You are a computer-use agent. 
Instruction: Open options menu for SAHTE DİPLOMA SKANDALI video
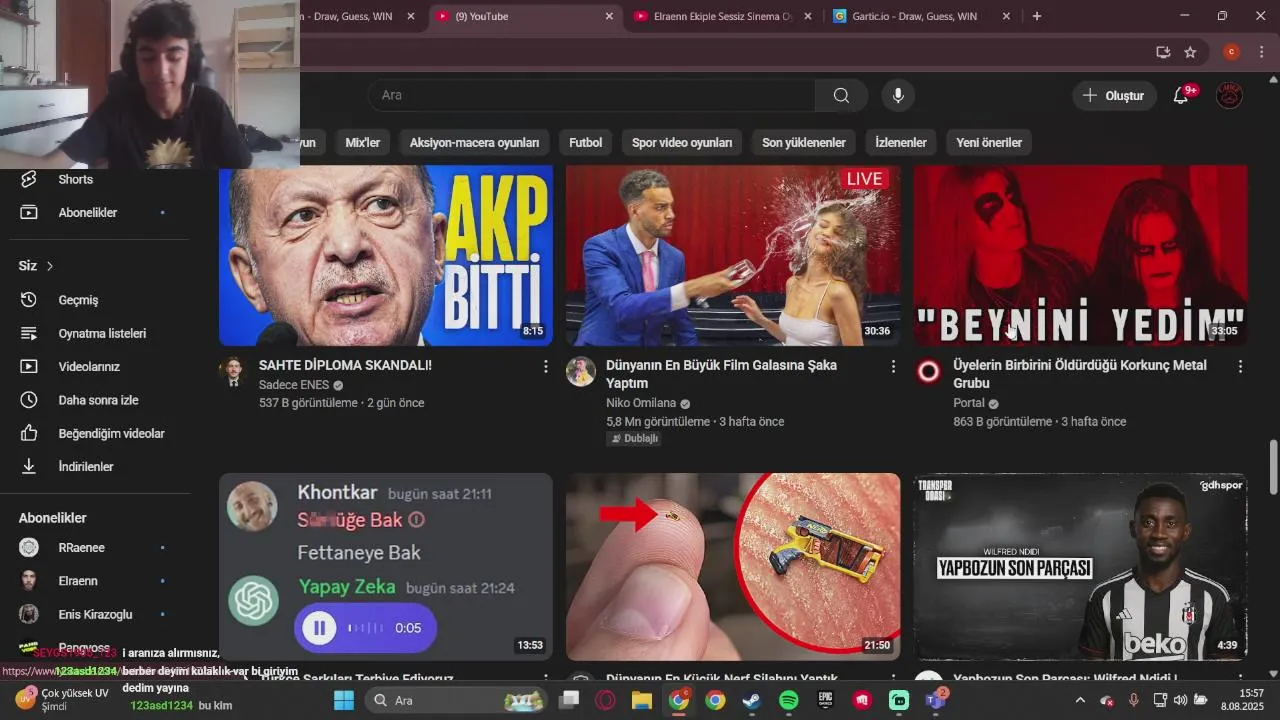pos(545,367)
